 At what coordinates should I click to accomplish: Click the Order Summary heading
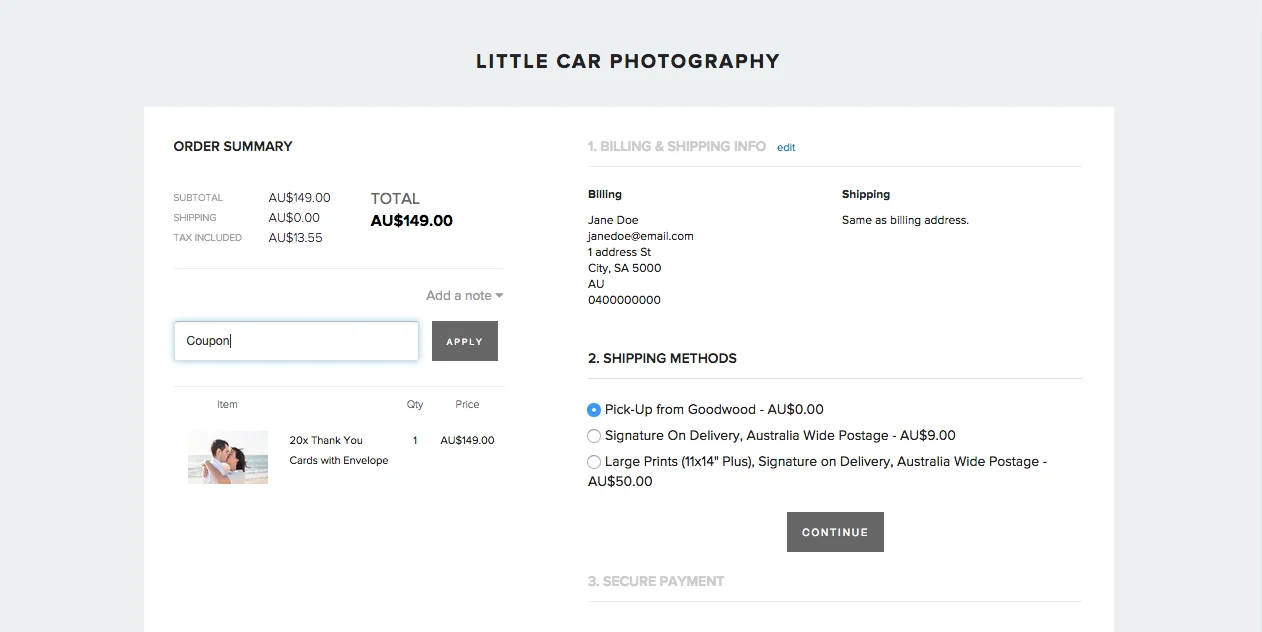click(233, 146)
